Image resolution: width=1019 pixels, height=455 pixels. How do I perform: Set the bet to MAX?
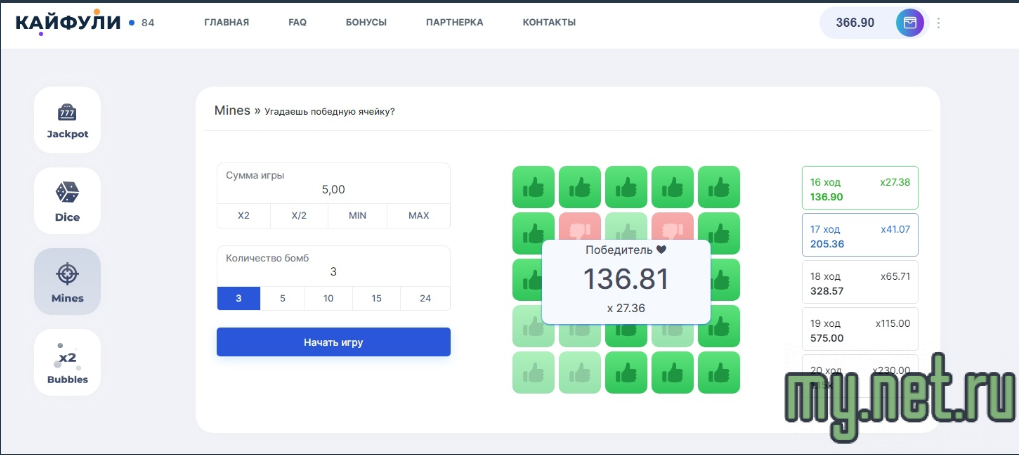tap(419, 216)
